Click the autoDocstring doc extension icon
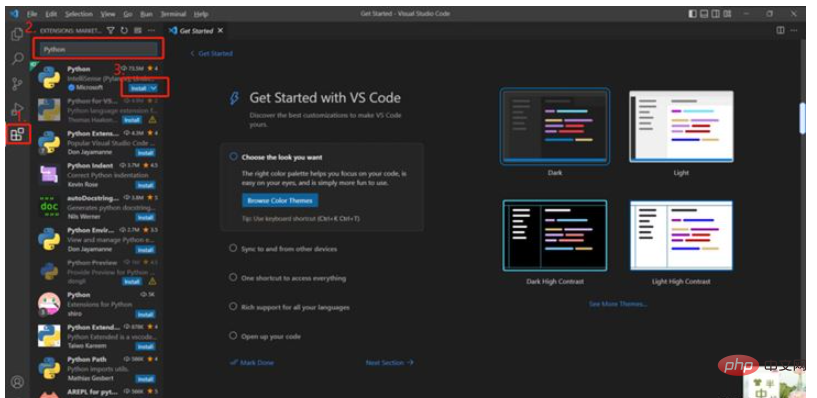Image resolution: width=817 pixels, height=398 pixels. coord(49,207)
